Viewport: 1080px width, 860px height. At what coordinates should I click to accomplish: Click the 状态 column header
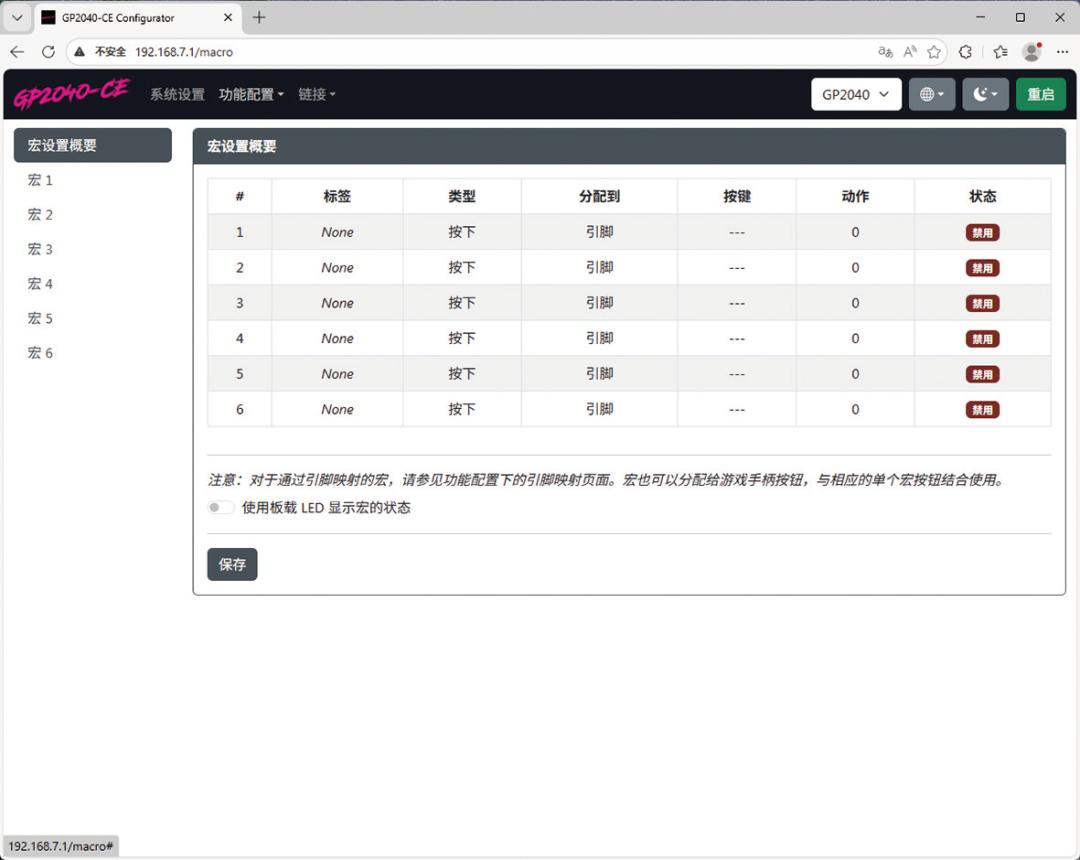pos(982,196)
